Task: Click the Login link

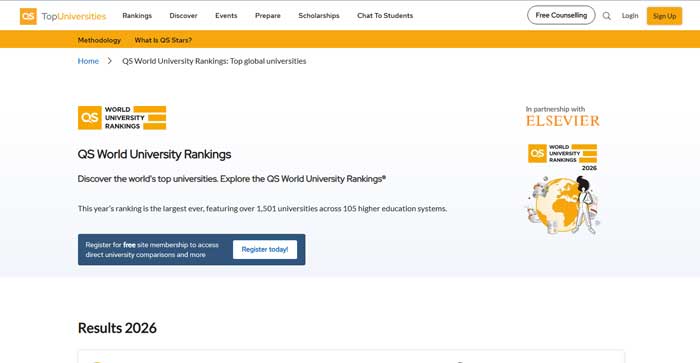Action: pyautogui.click(x=630, y=16)
